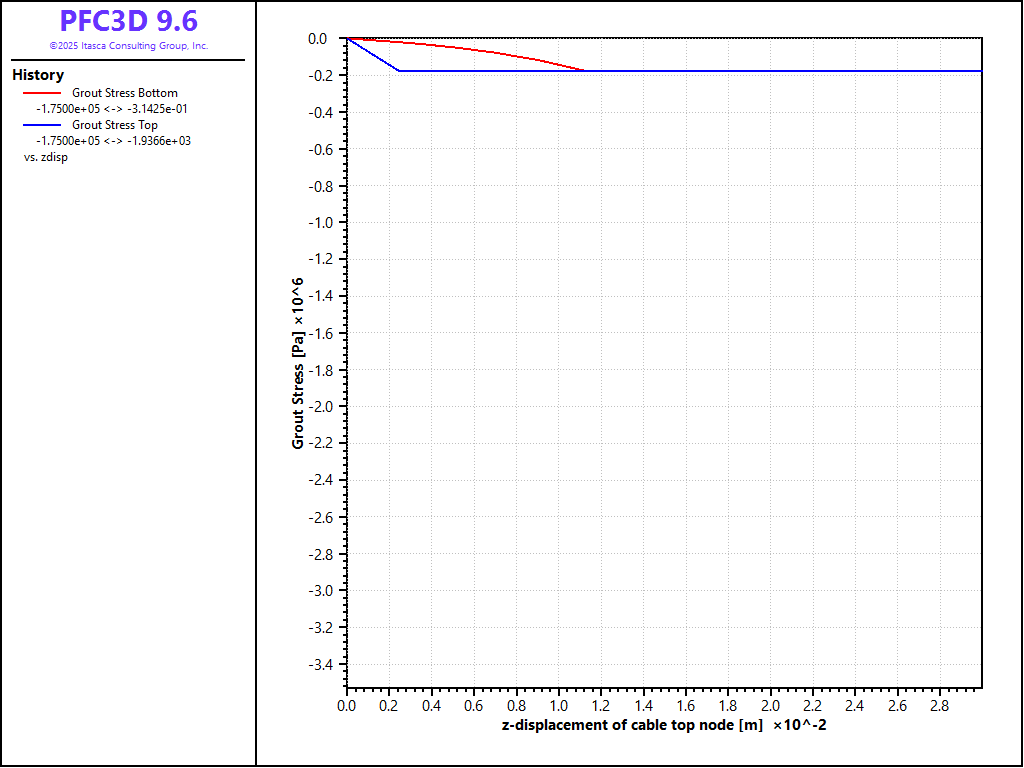Click the Itasca Consulting Group copyright text
The image size is (1024, 768).
tap(128, 46)
